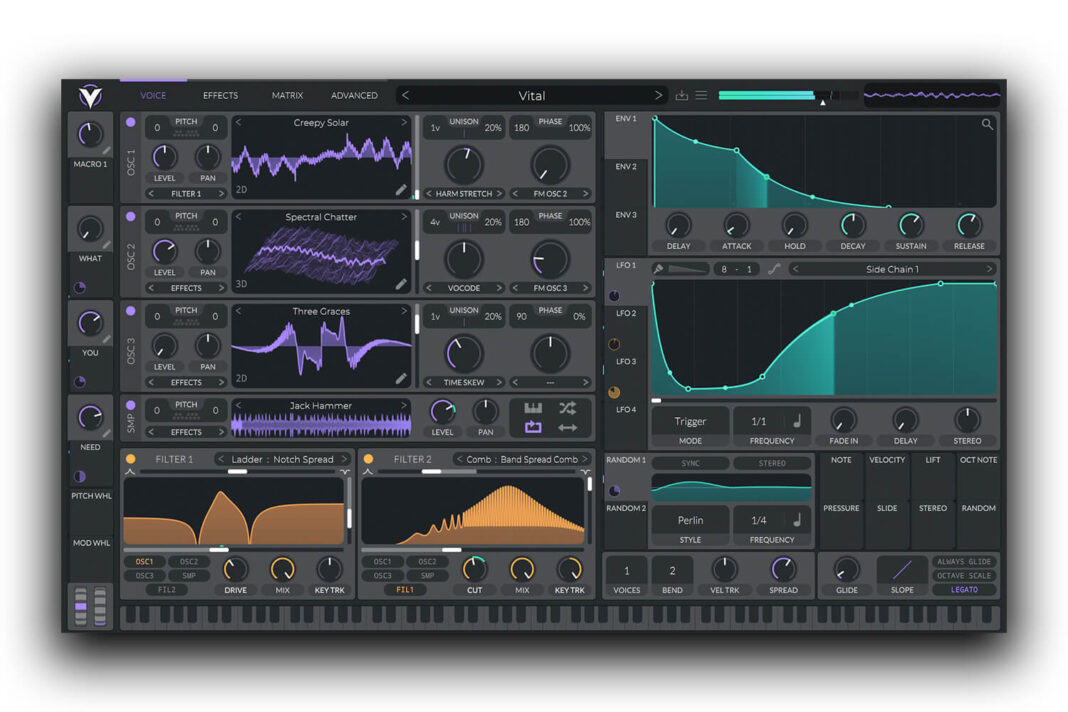Open the Perlin style dropdown
1068x712 pixels.
[x=689, y=520]
